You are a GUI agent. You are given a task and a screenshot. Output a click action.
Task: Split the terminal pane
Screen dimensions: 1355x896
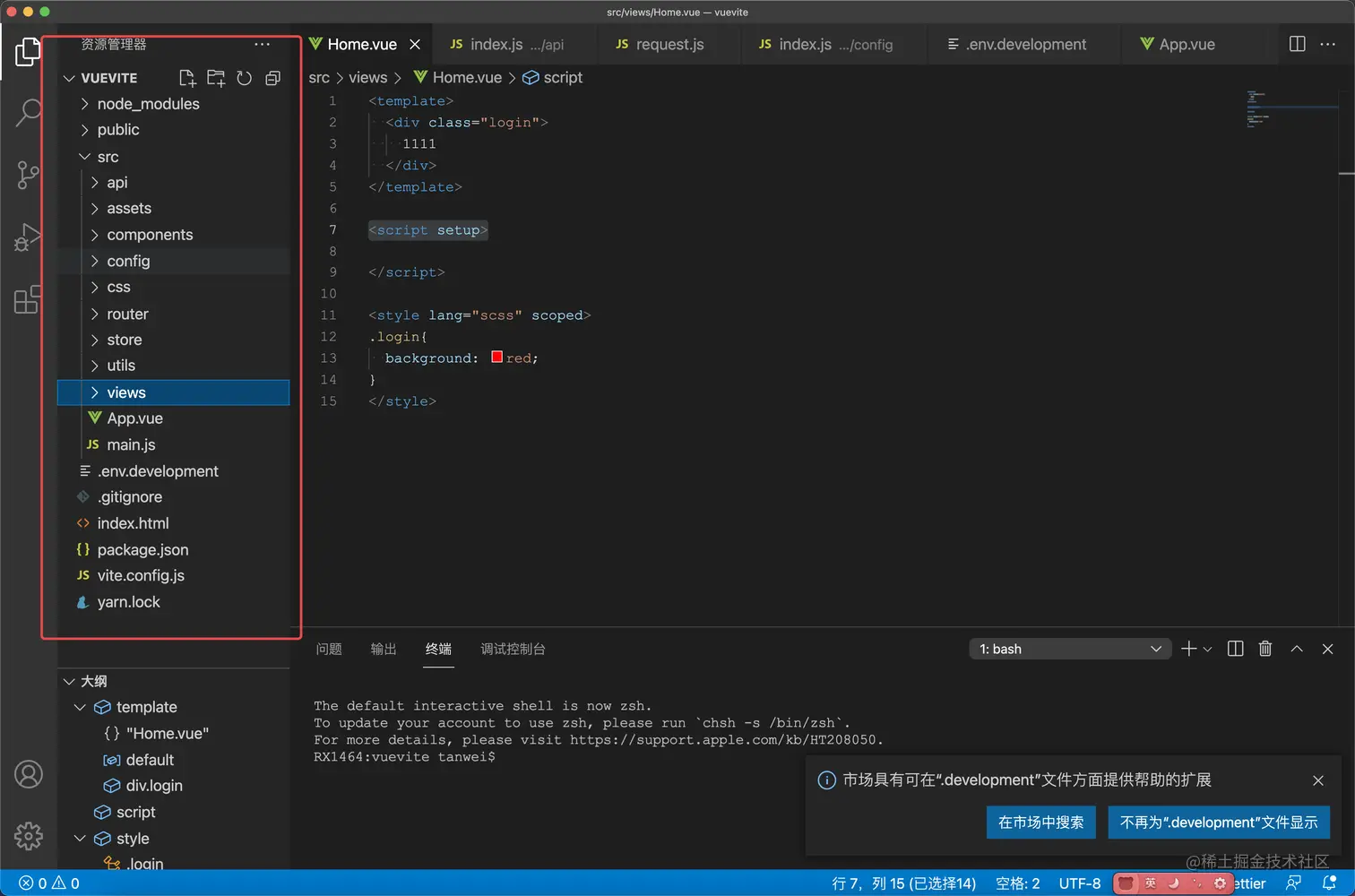click(x=1235, y=649)
